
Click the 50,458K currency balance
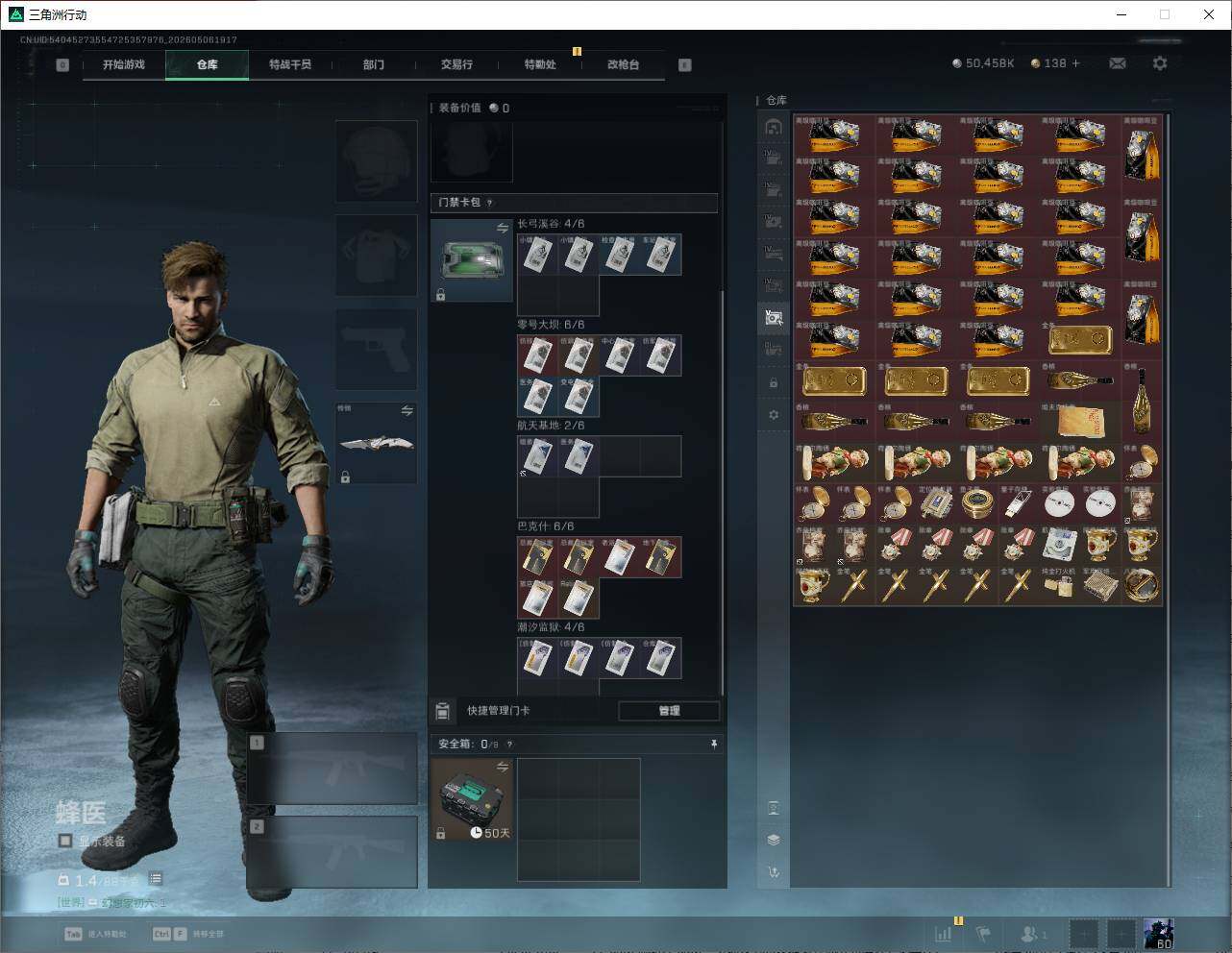[983, 63]
